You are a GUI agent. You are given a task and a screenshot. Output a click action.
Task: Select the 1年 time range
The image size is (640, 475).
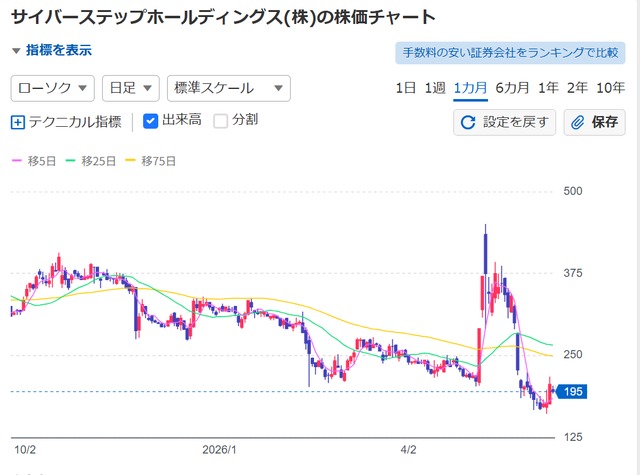pyautogui.click(x=548, y=88)
